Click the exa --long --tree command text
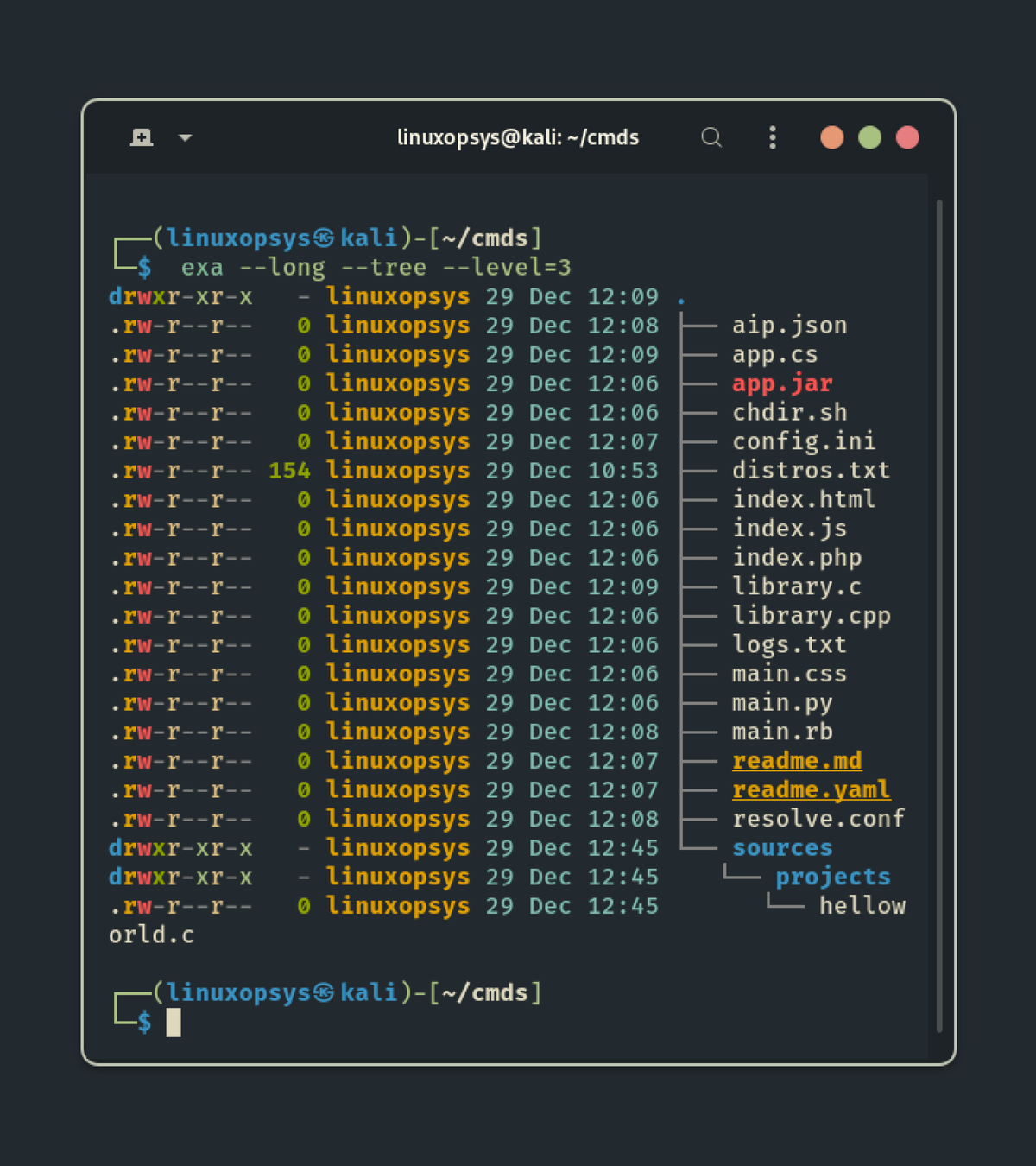The image size is (1036, 1166). pos(376,268)
